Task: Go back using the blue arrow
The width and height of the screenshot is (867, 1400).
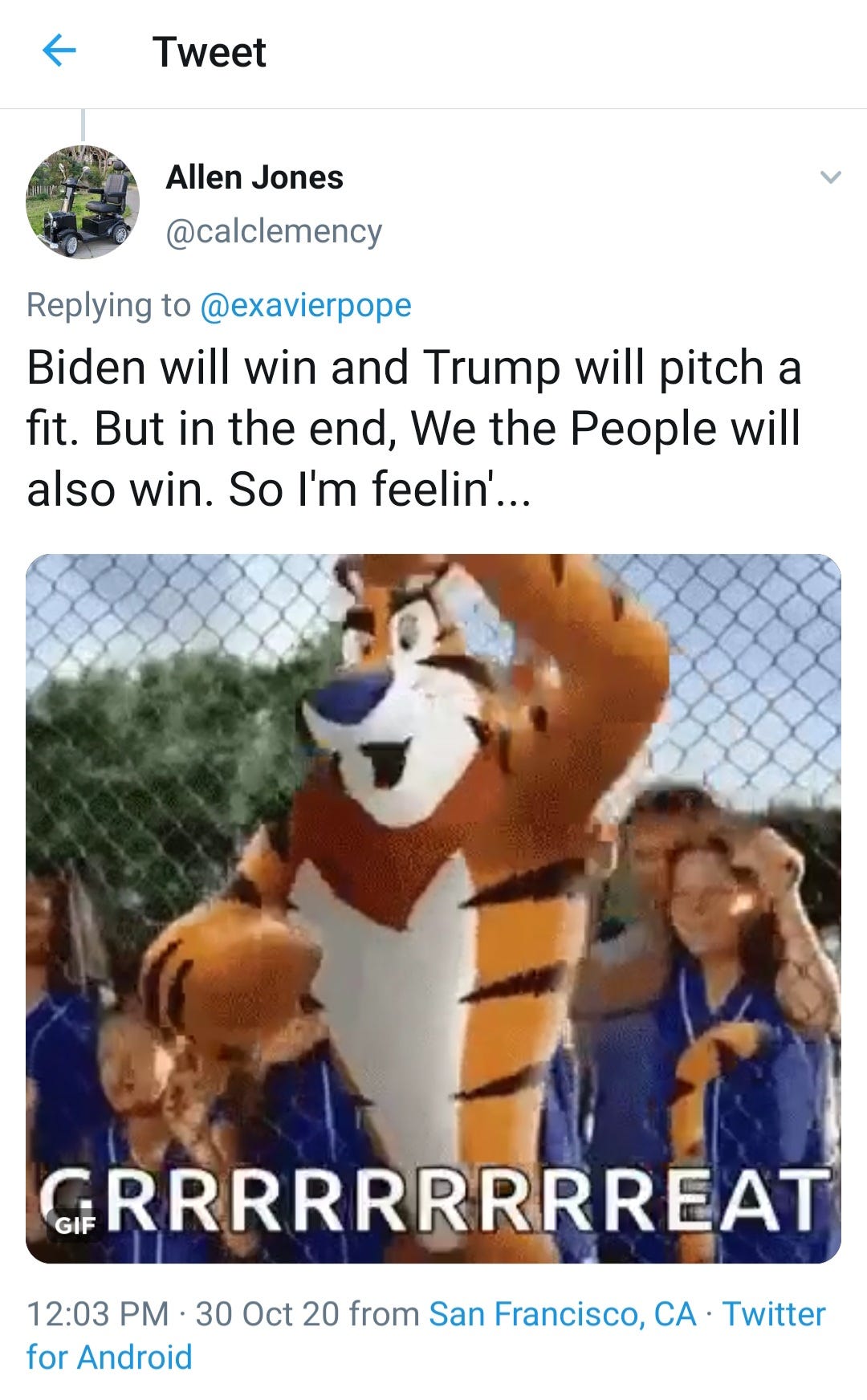Action: tap(59, 52)
